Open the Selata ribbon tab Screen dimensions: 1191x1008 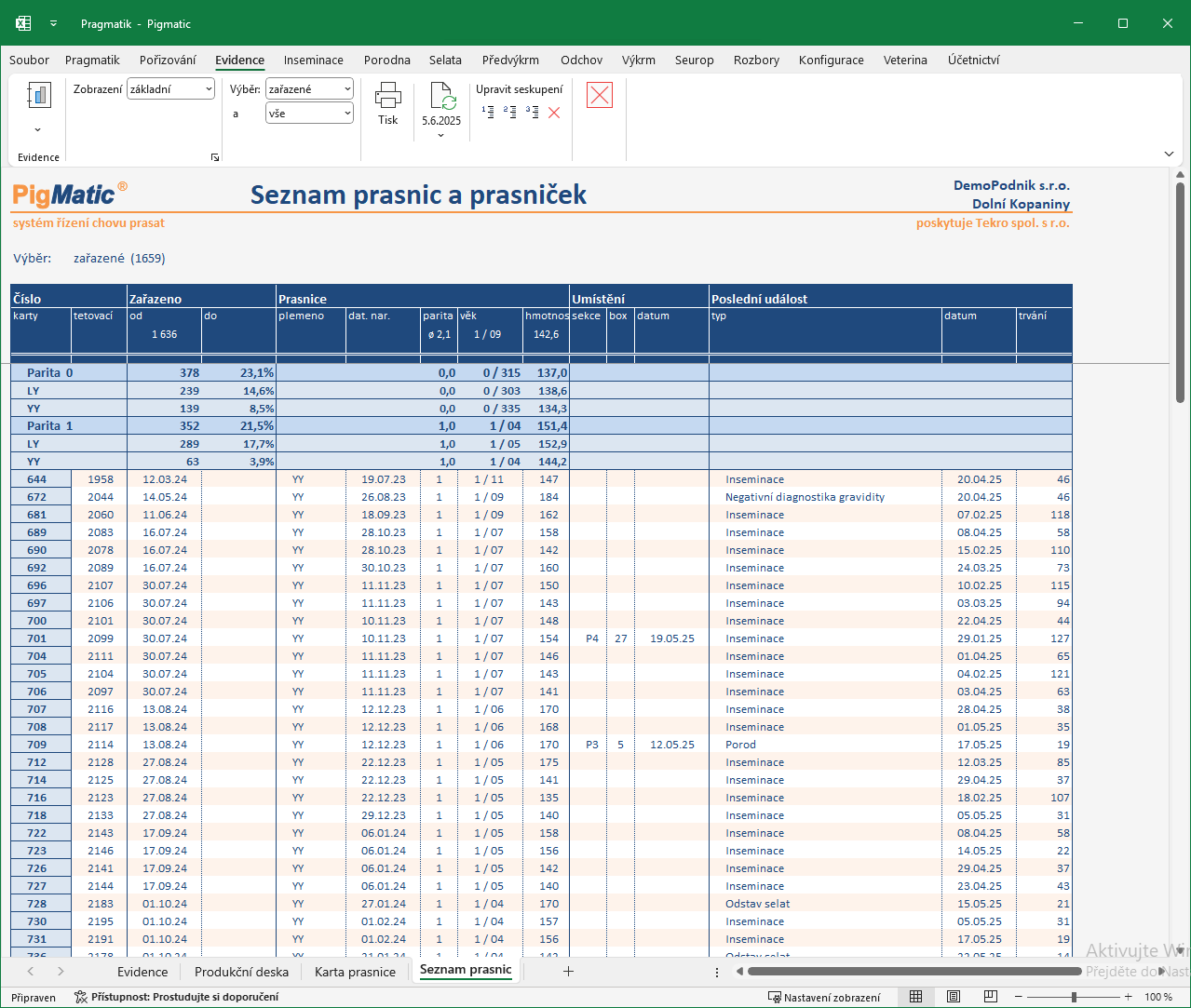click(x=445, y=60)
